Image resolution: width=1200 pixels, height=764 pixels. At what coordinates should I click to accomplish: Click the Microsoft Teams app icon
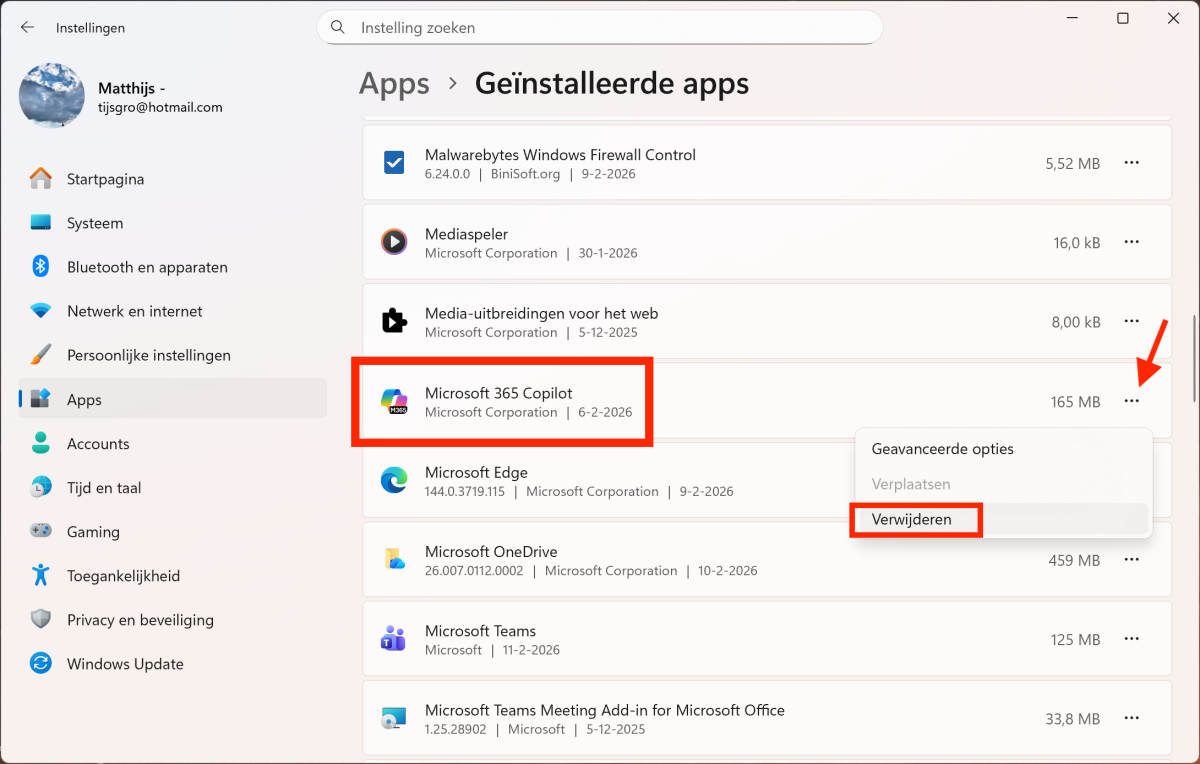(x=394, y=640)
